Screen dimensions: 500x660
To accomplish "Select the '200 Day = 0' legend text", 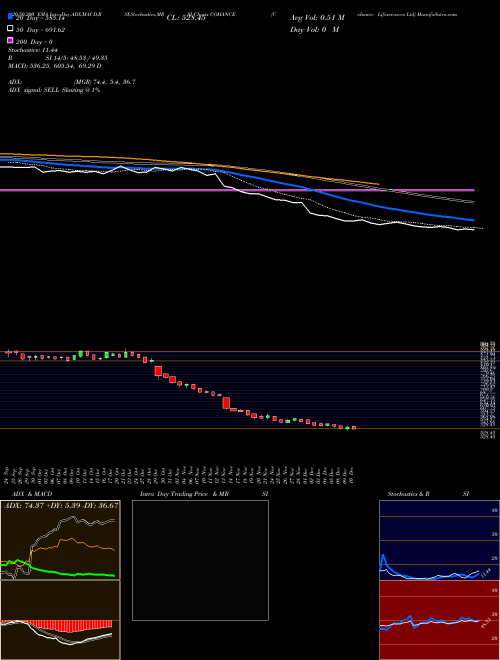I will pos(34,42).
